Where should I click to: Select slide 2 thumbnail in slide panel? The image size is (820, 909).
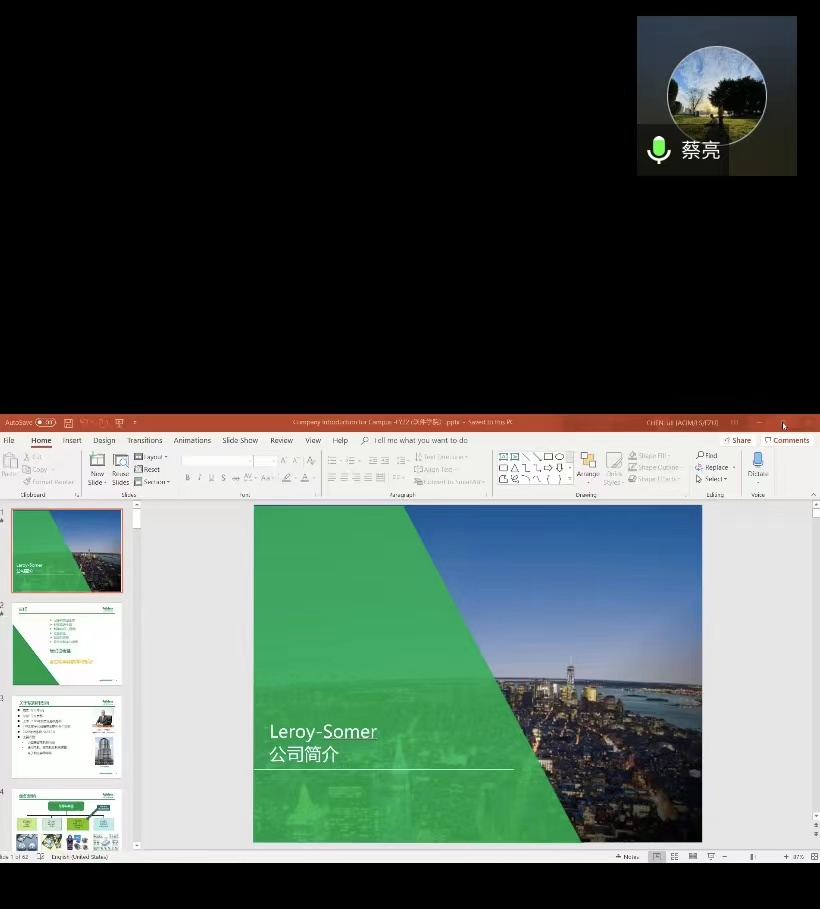pos(67,644)
